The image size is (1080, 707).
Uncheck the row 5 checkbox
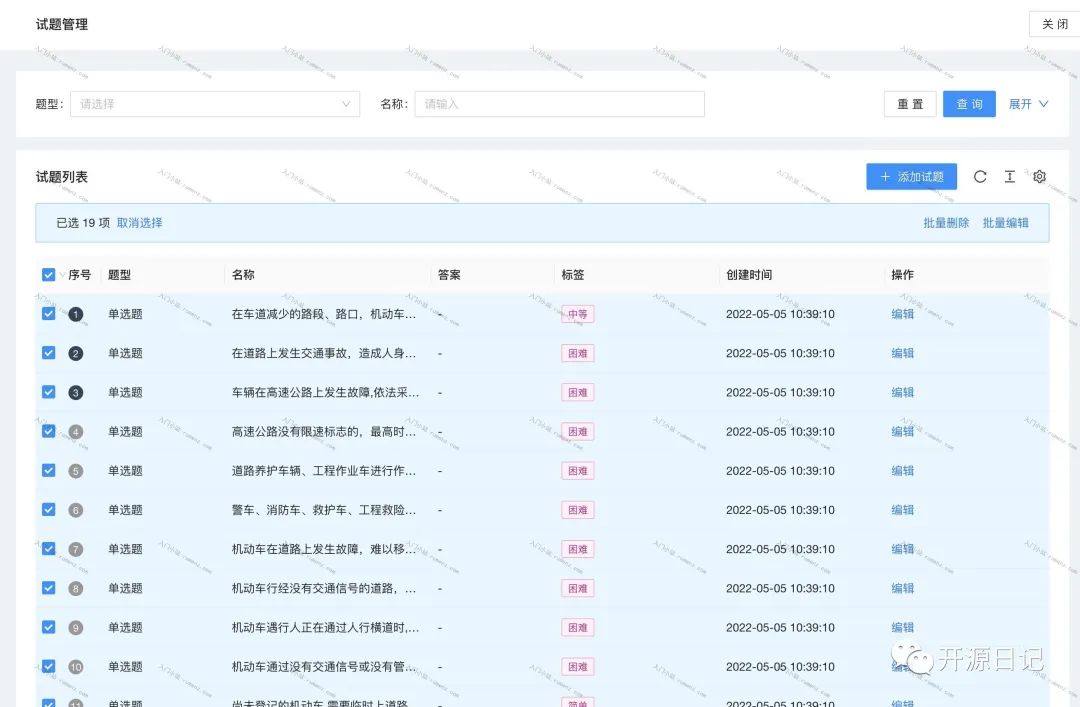click(48, 471)
